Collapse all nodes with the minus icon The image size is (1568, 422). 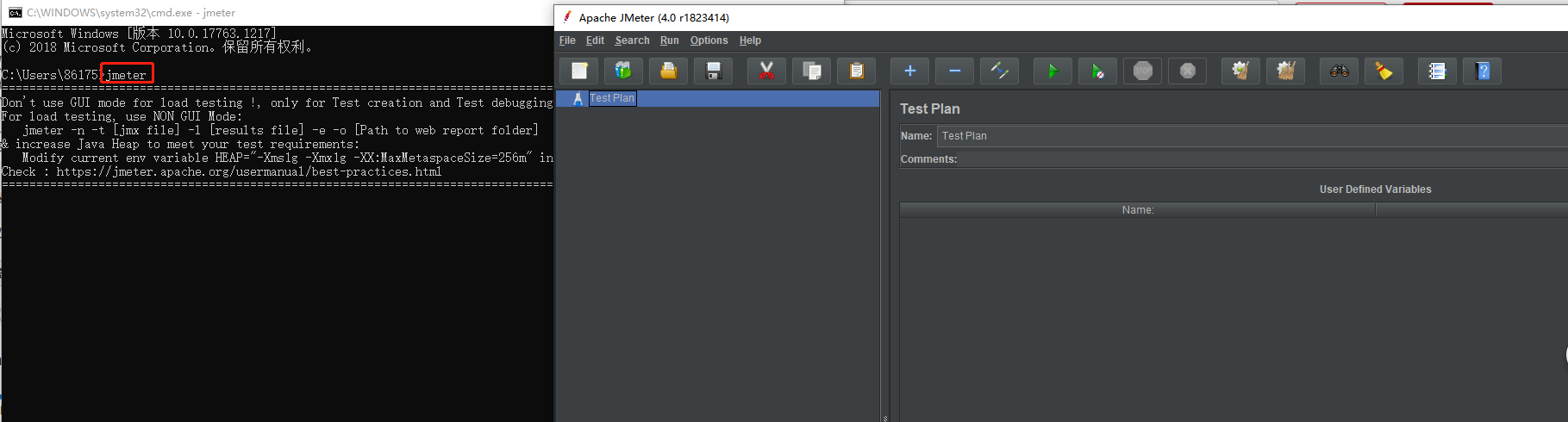coord(954,71)
